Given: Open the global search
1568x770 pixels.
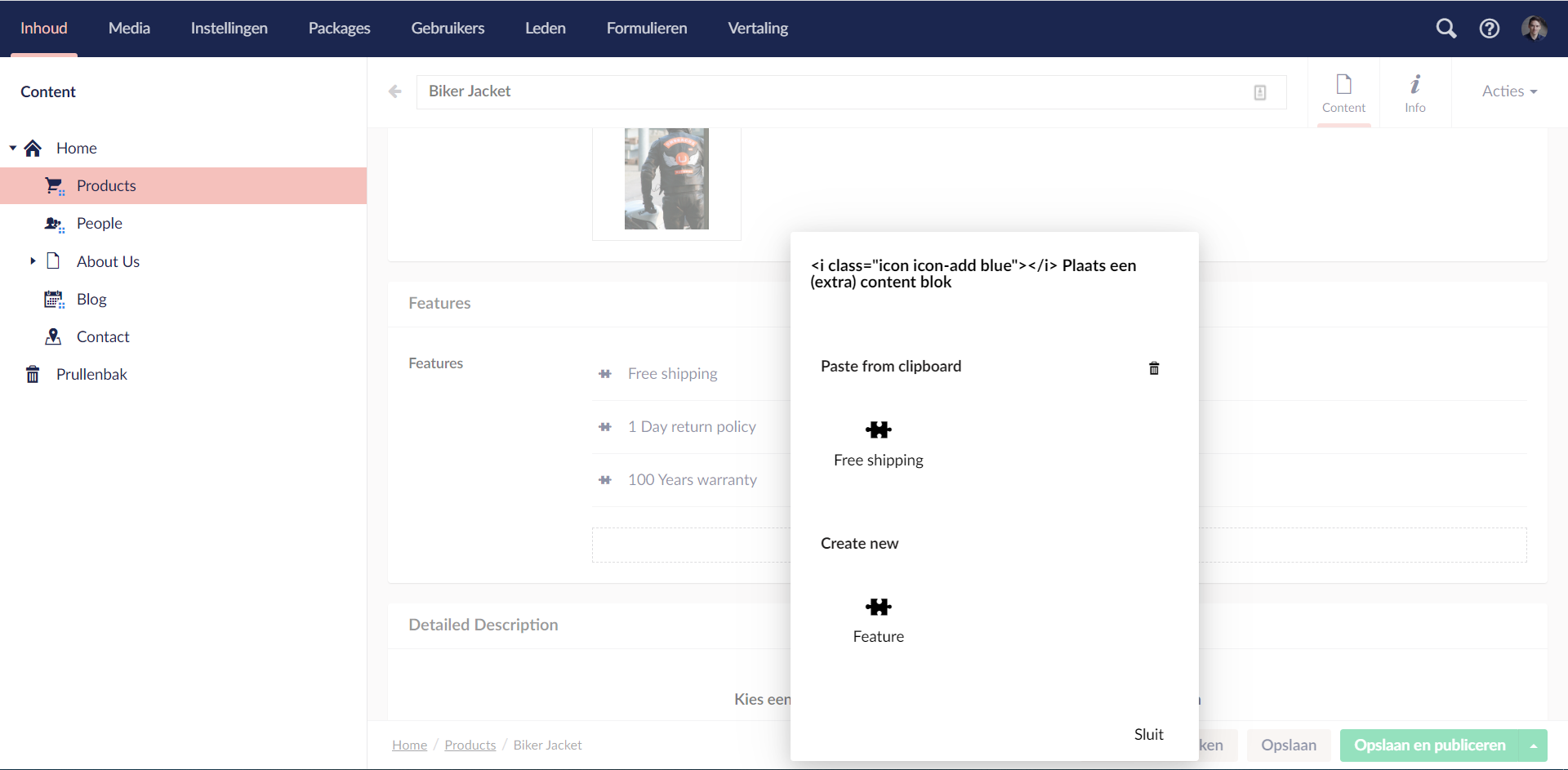Looking at the screenshot, I should point(1446,28).
